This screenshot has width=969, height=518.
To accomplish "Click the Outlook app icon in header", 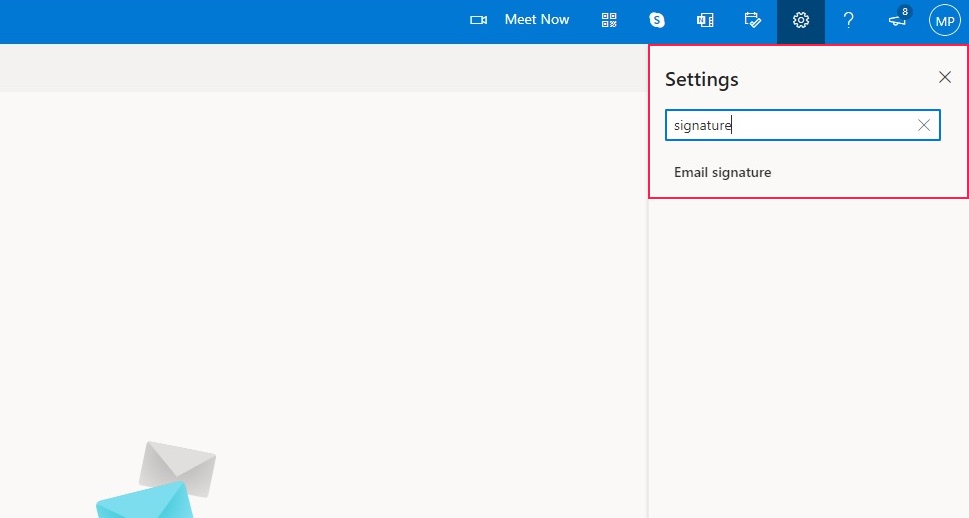I will pos(705,20).
